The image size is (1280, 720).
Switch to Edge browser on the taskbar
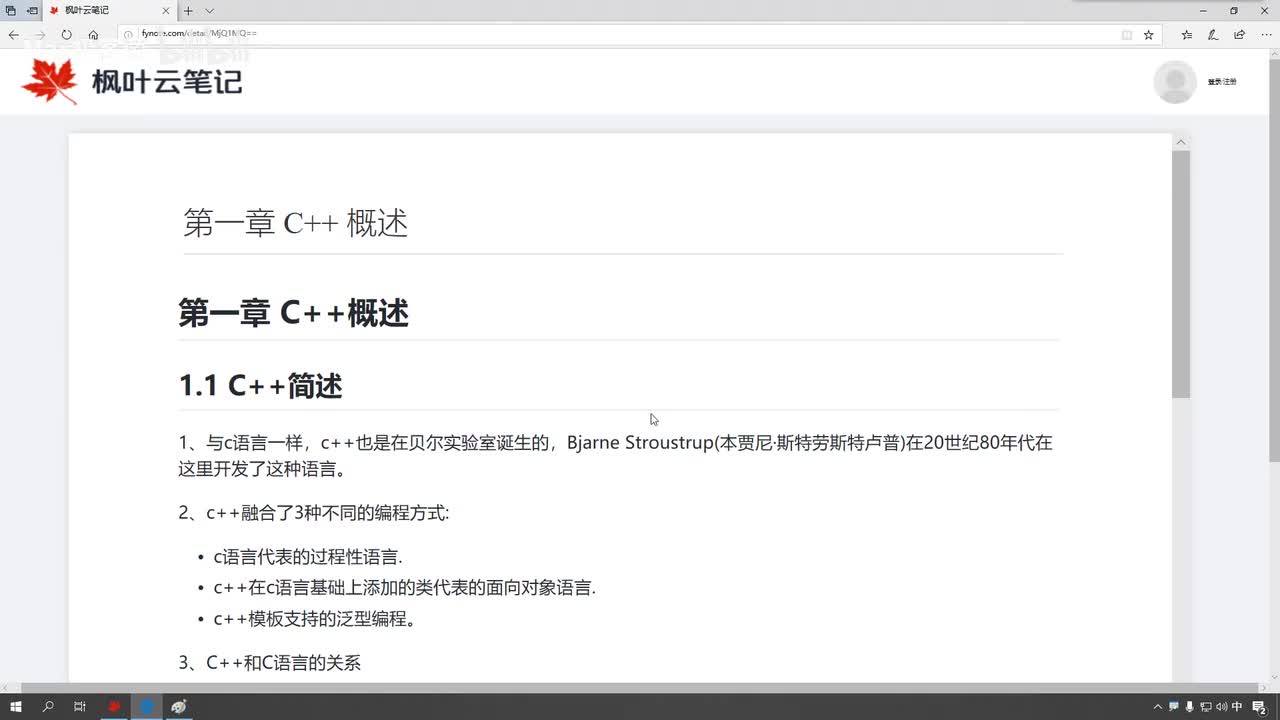click(x=147, y=706)
